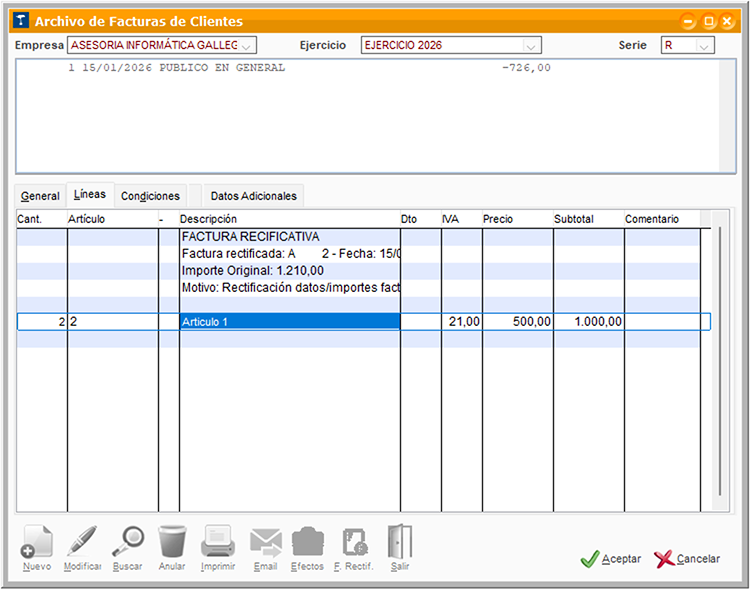Open the Ejercicio dropdown arrow
Screen dimensions: 750x590
(530, 45)
